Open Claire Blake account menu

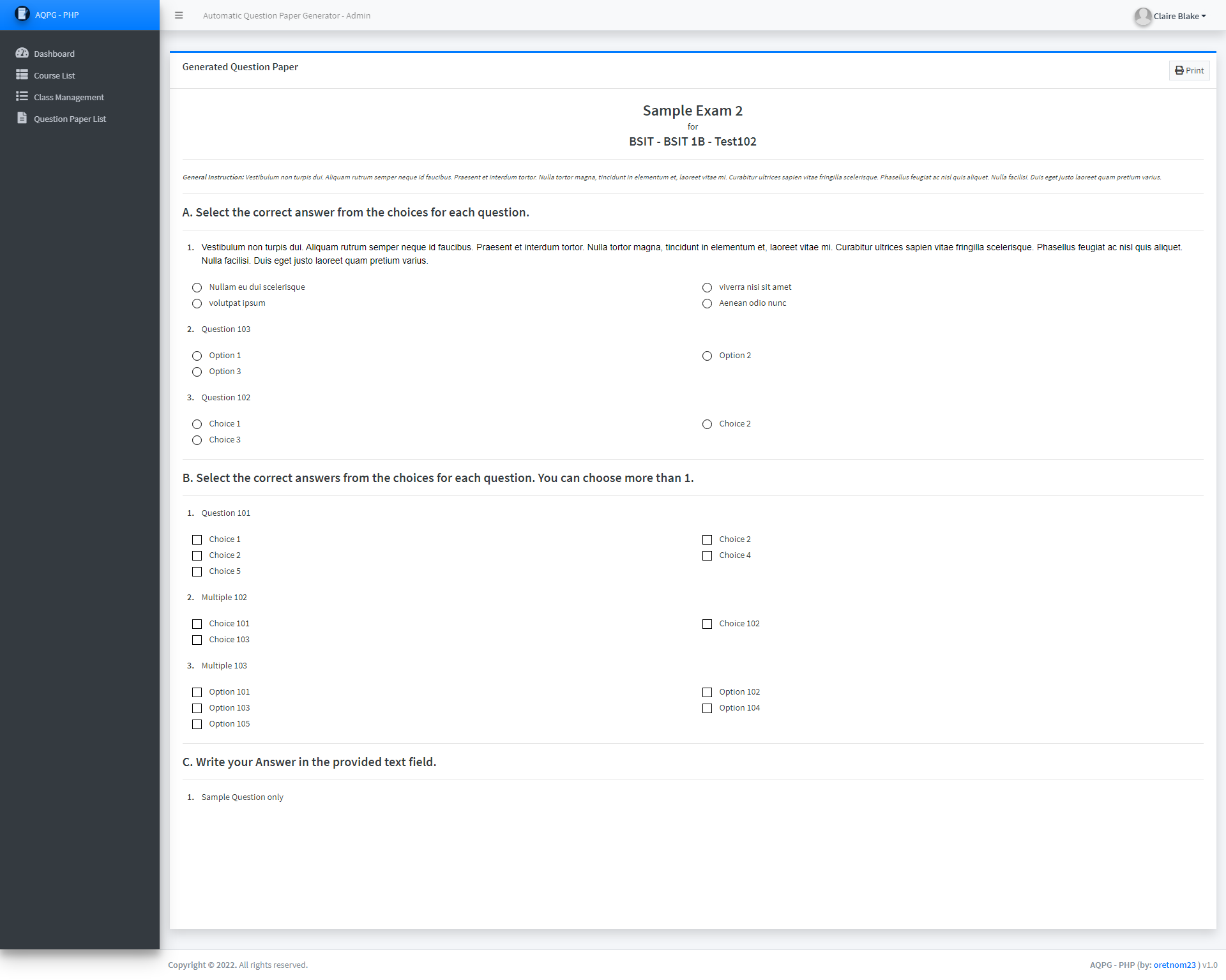pos(1175,15)
